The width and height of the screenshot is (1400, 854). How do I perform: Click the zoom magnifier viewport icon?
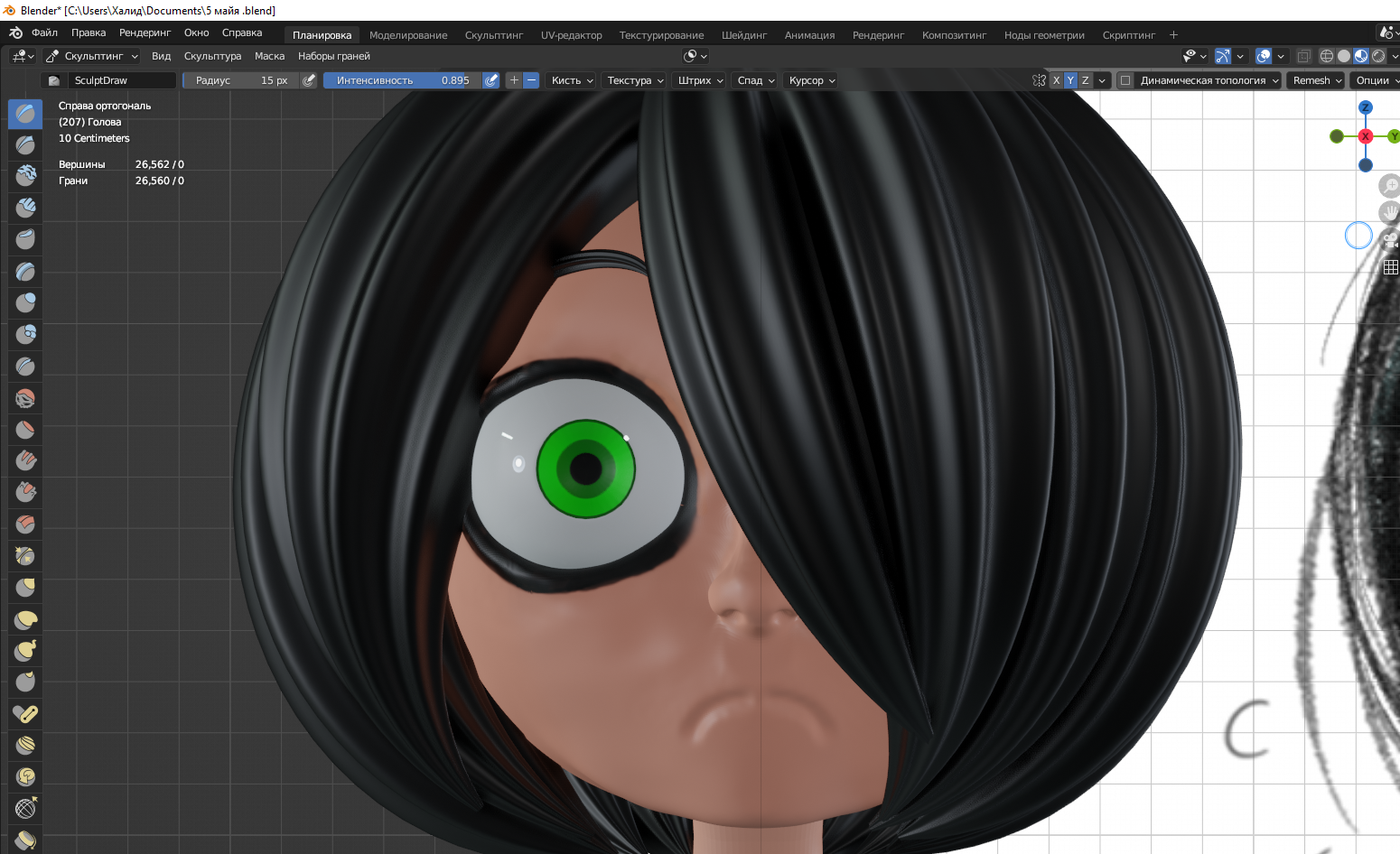[x=1390, y=186]
